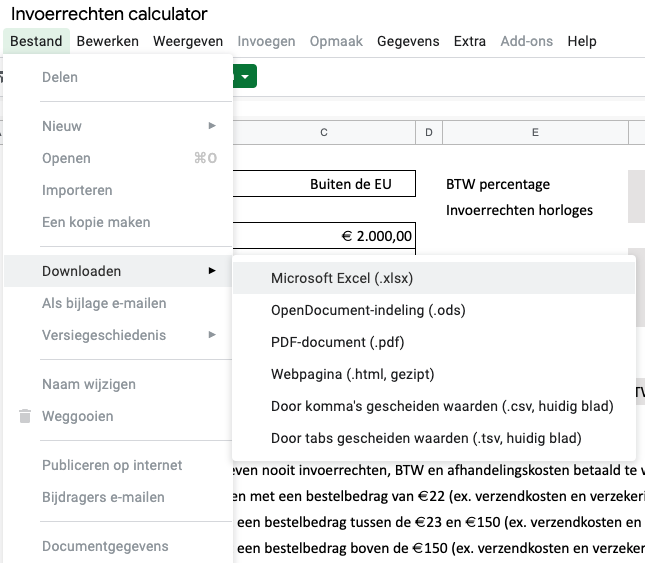Download as Webpagina (.html, gezipt)
The image size is (645, 563).
[352, 374]
